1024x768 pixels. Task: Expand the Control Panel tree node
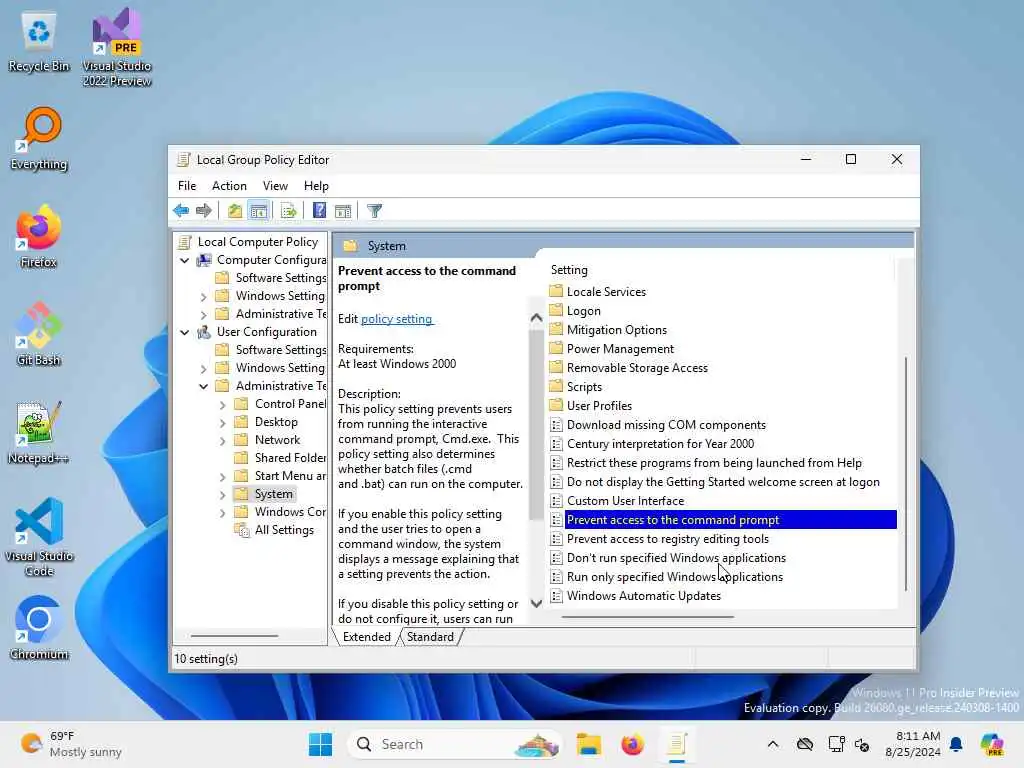pos(223,405)
